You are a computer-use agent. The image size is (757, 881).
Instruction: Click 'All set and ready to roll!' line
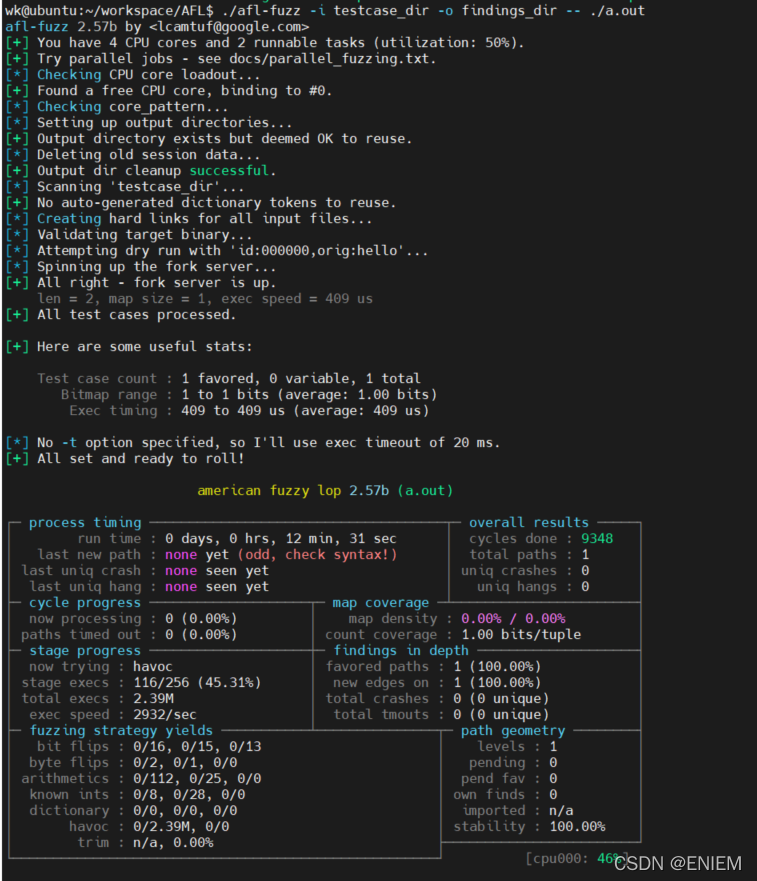coord(125,458)
